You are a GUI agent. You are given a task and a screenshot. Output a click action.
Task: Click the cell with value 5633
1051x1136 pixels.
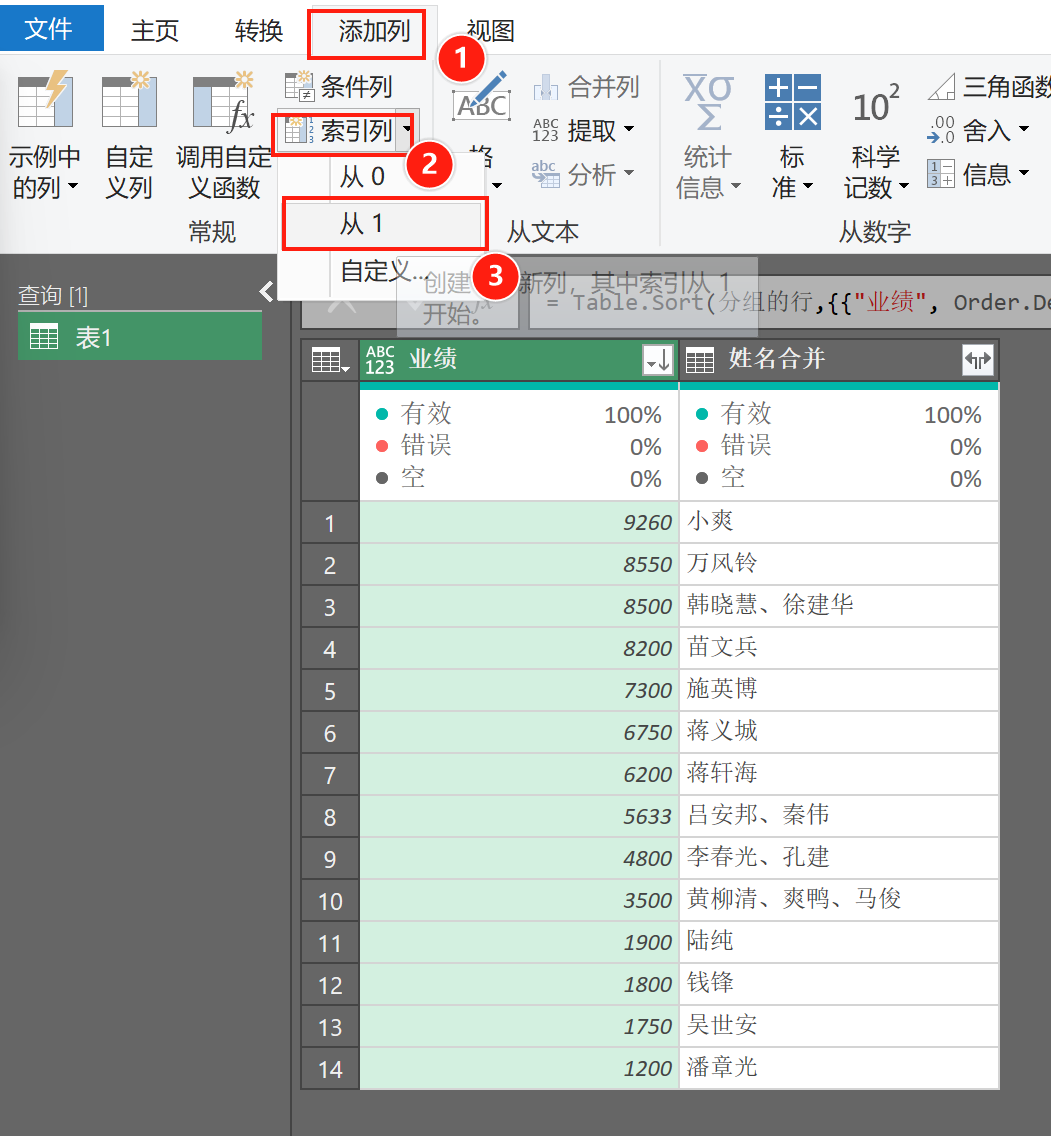(x=519, y=816)
